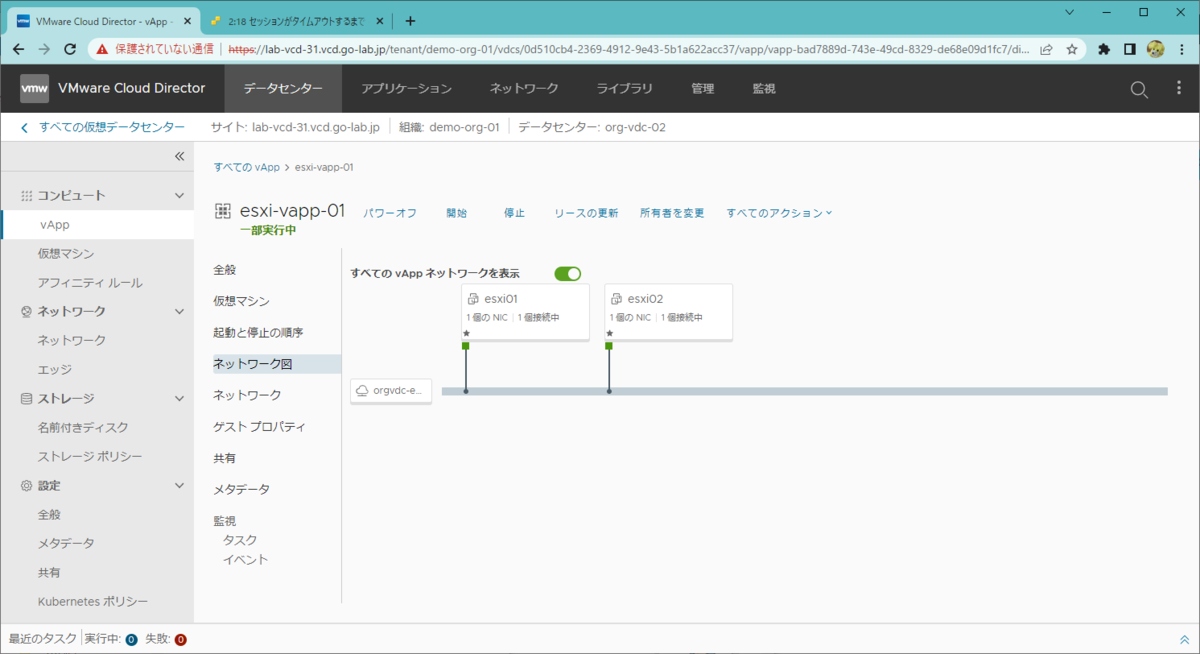Open the 管理 top tab

click(703, 88)
